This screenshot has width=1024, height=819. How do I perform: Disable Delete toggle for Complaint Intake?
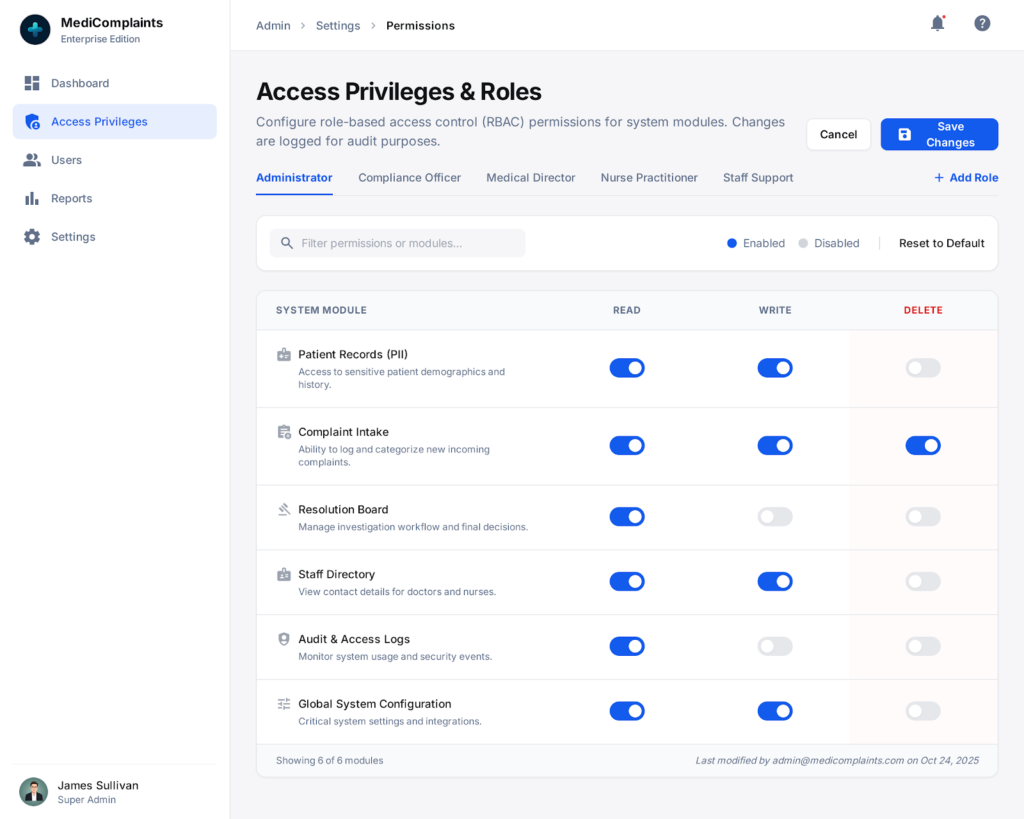click(x=922, y=445)
